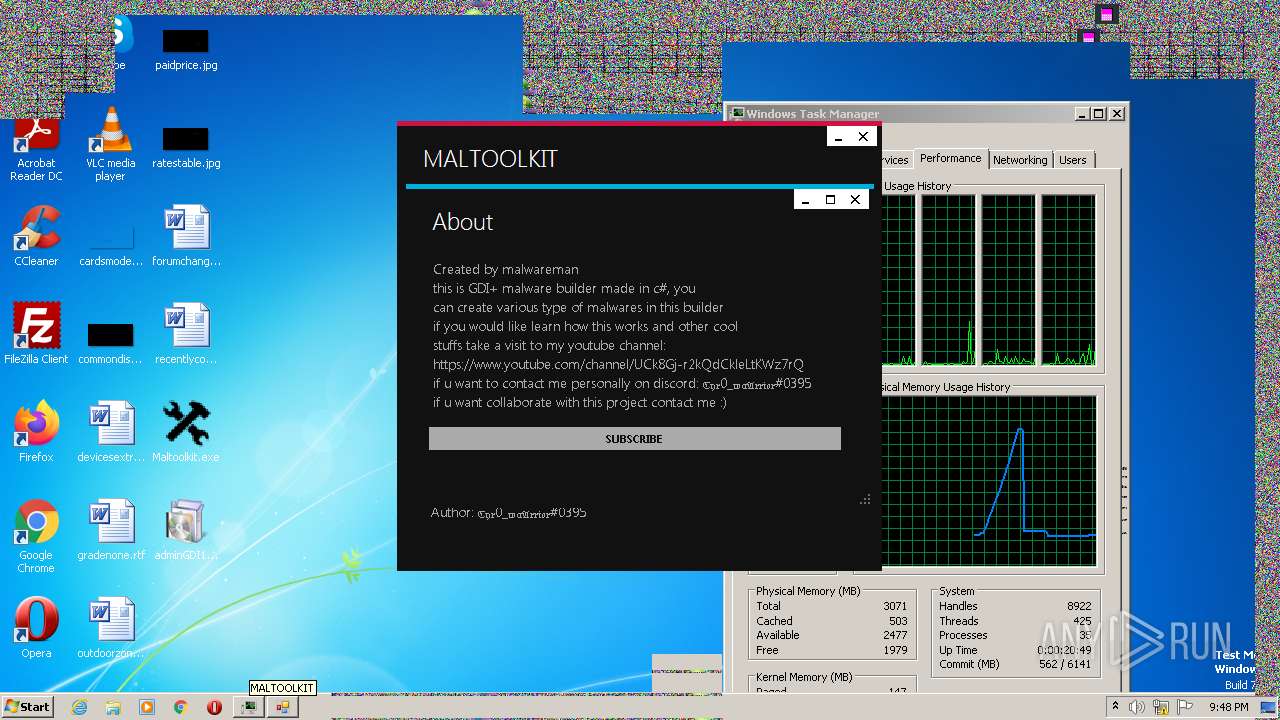Close the About dialog

coord(855,200)
